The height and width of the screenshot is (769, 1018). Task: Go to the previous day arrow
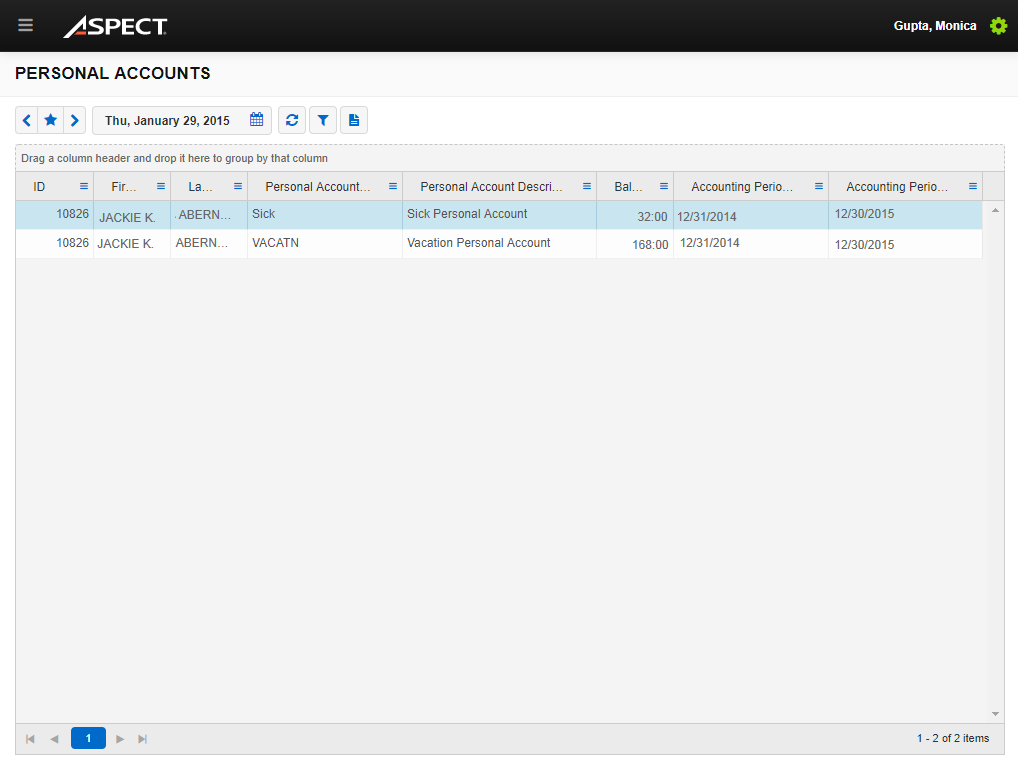click(26, 119)
